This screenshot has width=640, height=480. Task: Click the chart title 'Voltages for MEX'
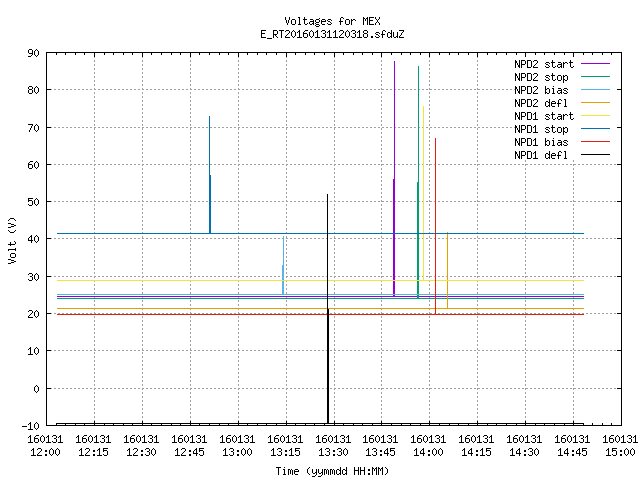[x=332, y=21]
